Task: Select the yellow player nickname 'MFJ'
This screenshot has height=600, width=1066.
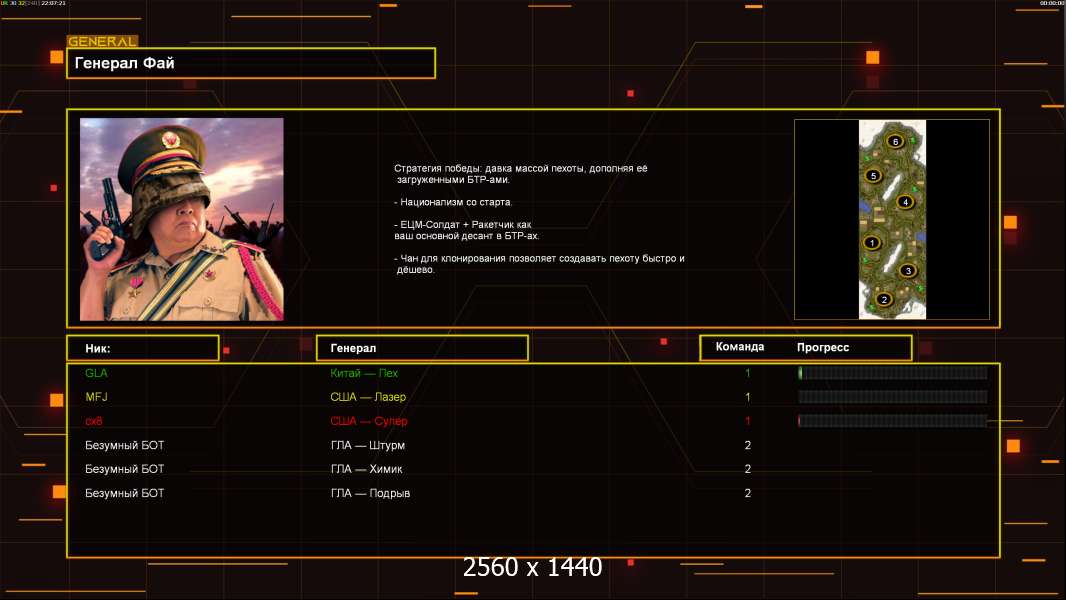Action: click(x=96, y=397)
